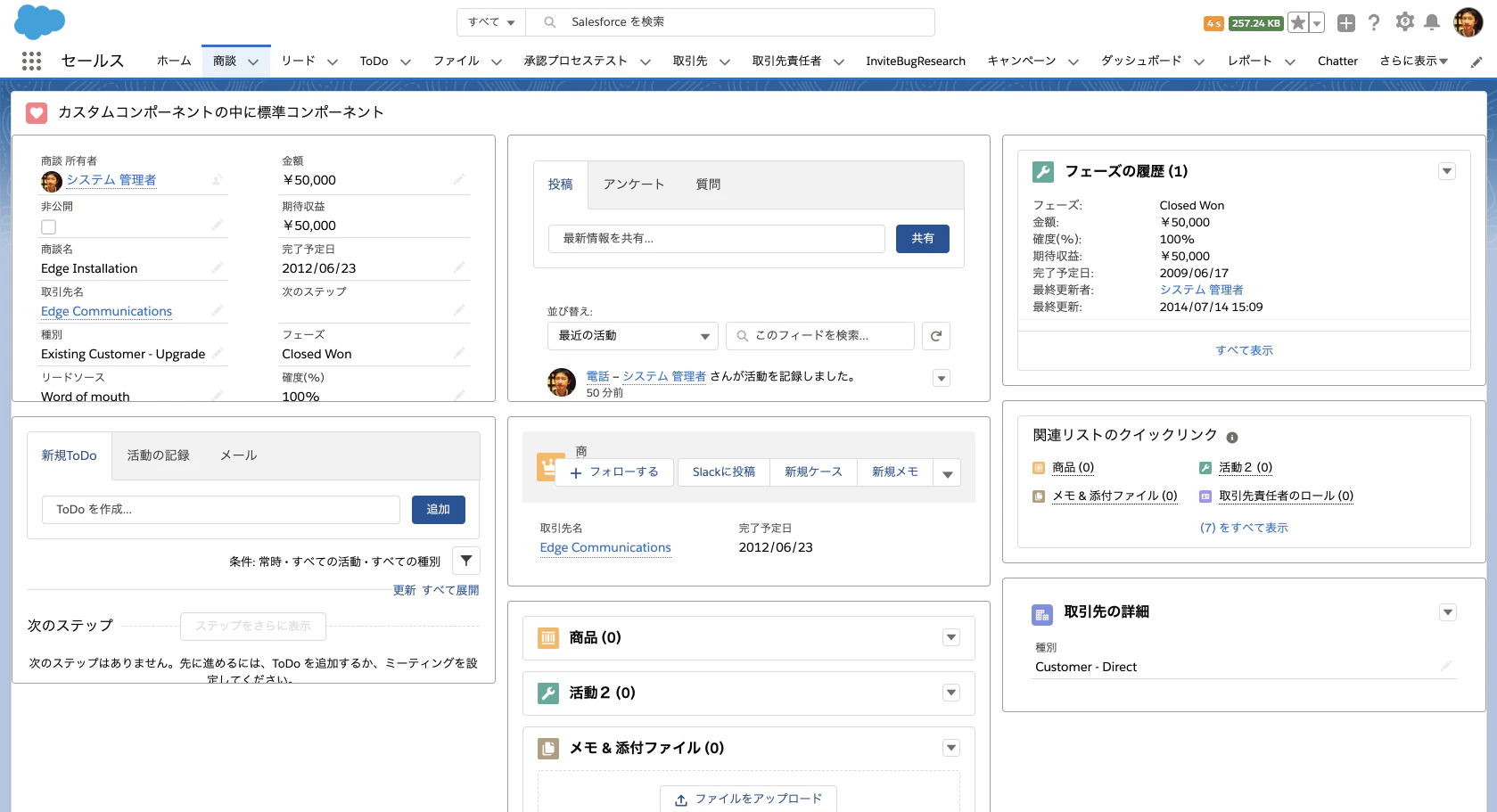Open the activity filter funnel icon
Screen dimensions: 1497x812
coord(465,561)
